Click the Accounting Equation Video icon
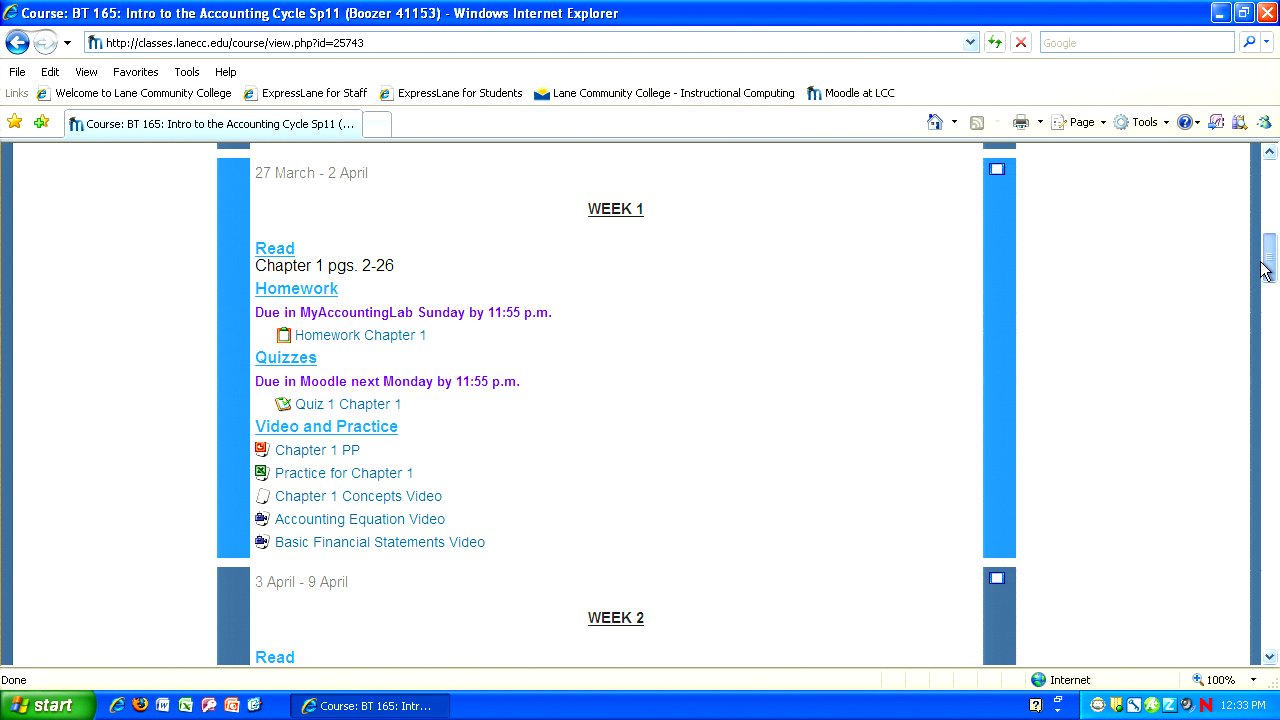 pyautogui.click(x=262, y=519)
